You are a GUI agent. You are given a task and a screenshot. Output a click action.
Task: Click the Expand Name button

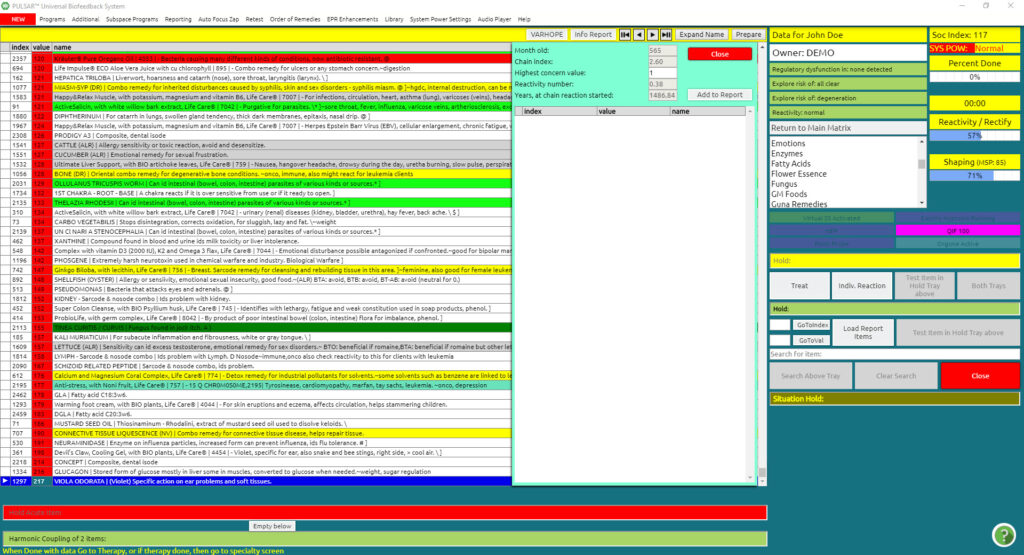[x=701, y=34]
